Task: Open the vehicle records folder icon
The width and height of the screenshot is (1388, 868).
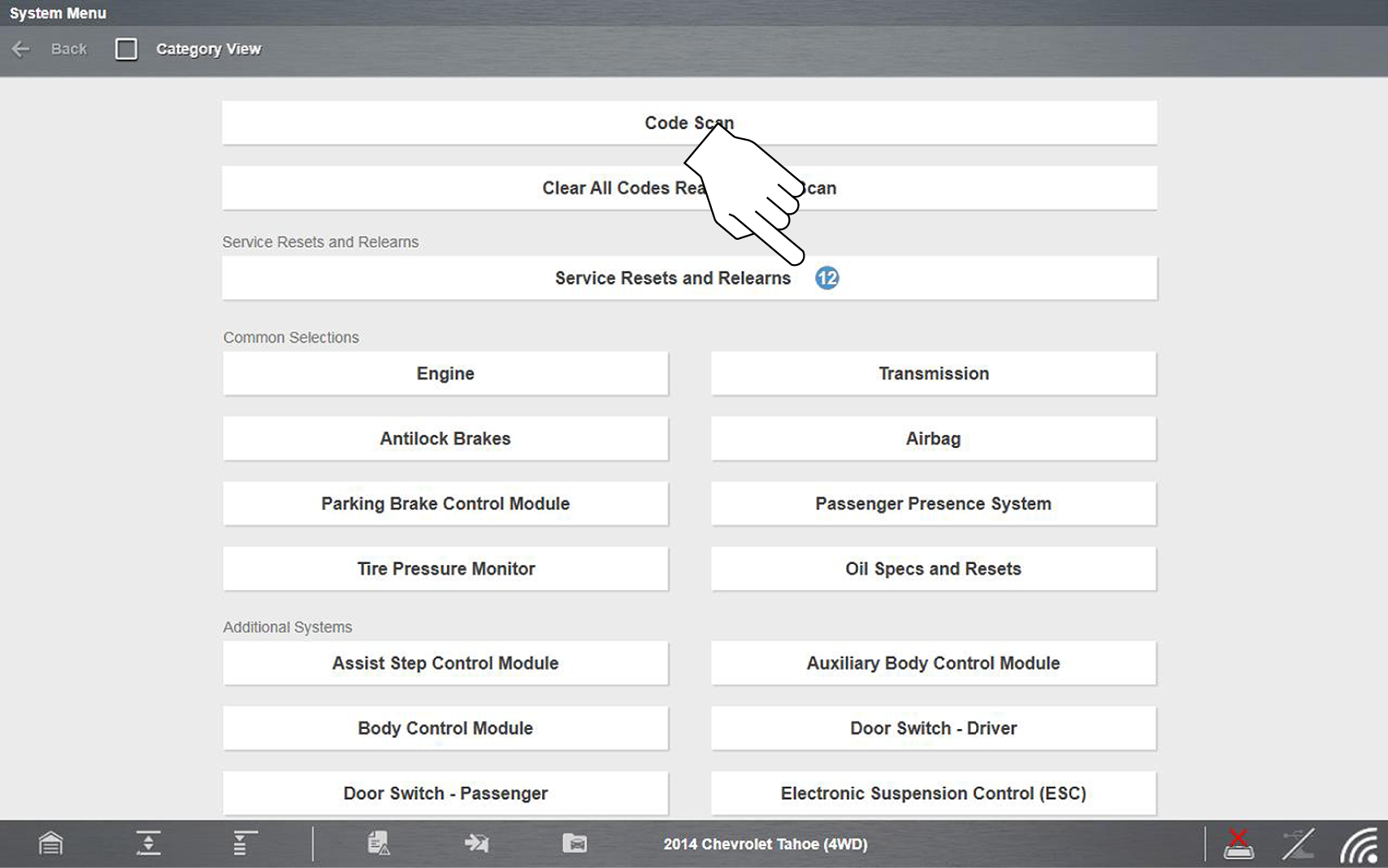Action: click(x=575, y=844)
